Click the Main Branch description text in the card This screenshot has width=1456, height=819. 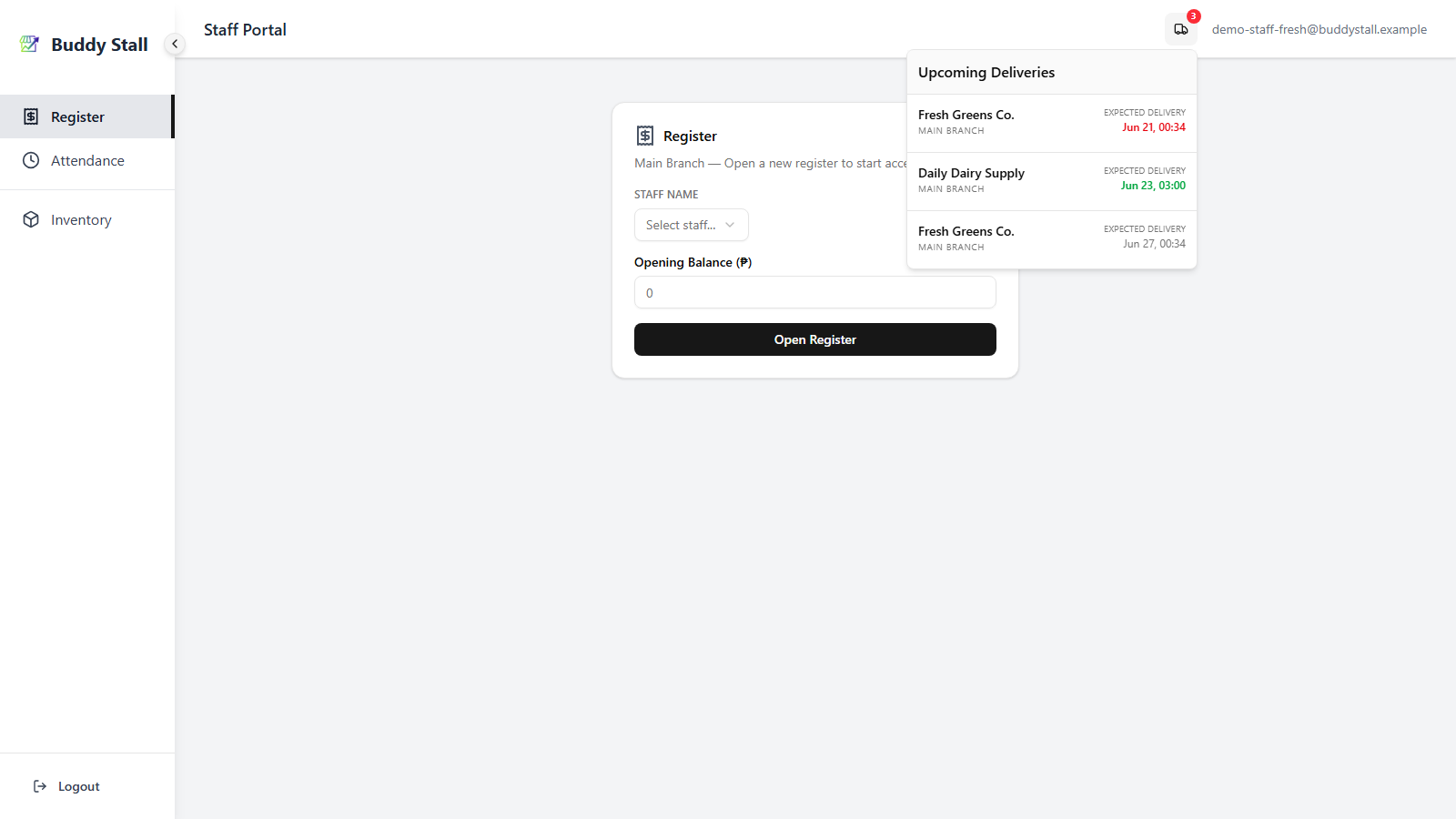tap(771, 163)
